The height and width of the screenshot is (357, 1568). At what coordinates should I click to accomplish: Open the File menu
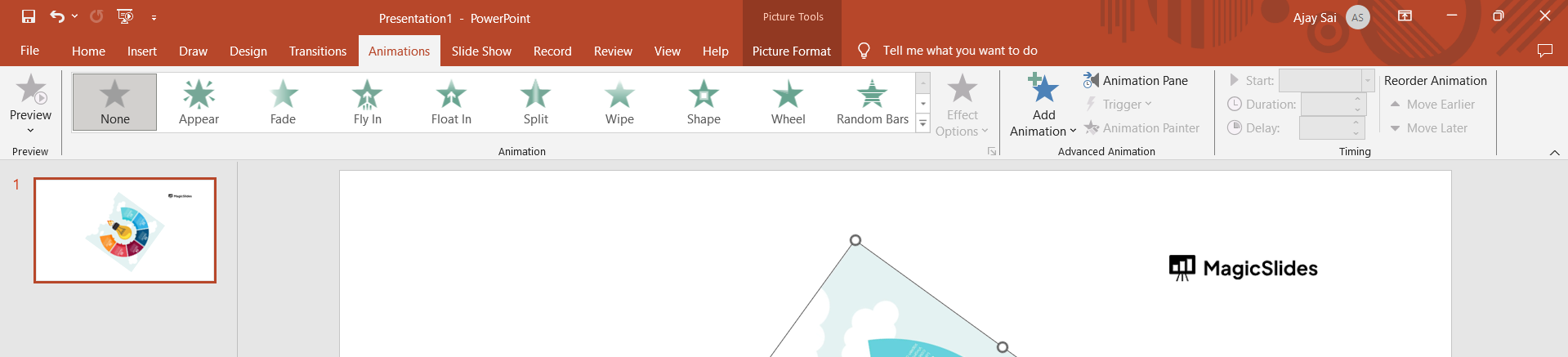[x=29, y=51]
